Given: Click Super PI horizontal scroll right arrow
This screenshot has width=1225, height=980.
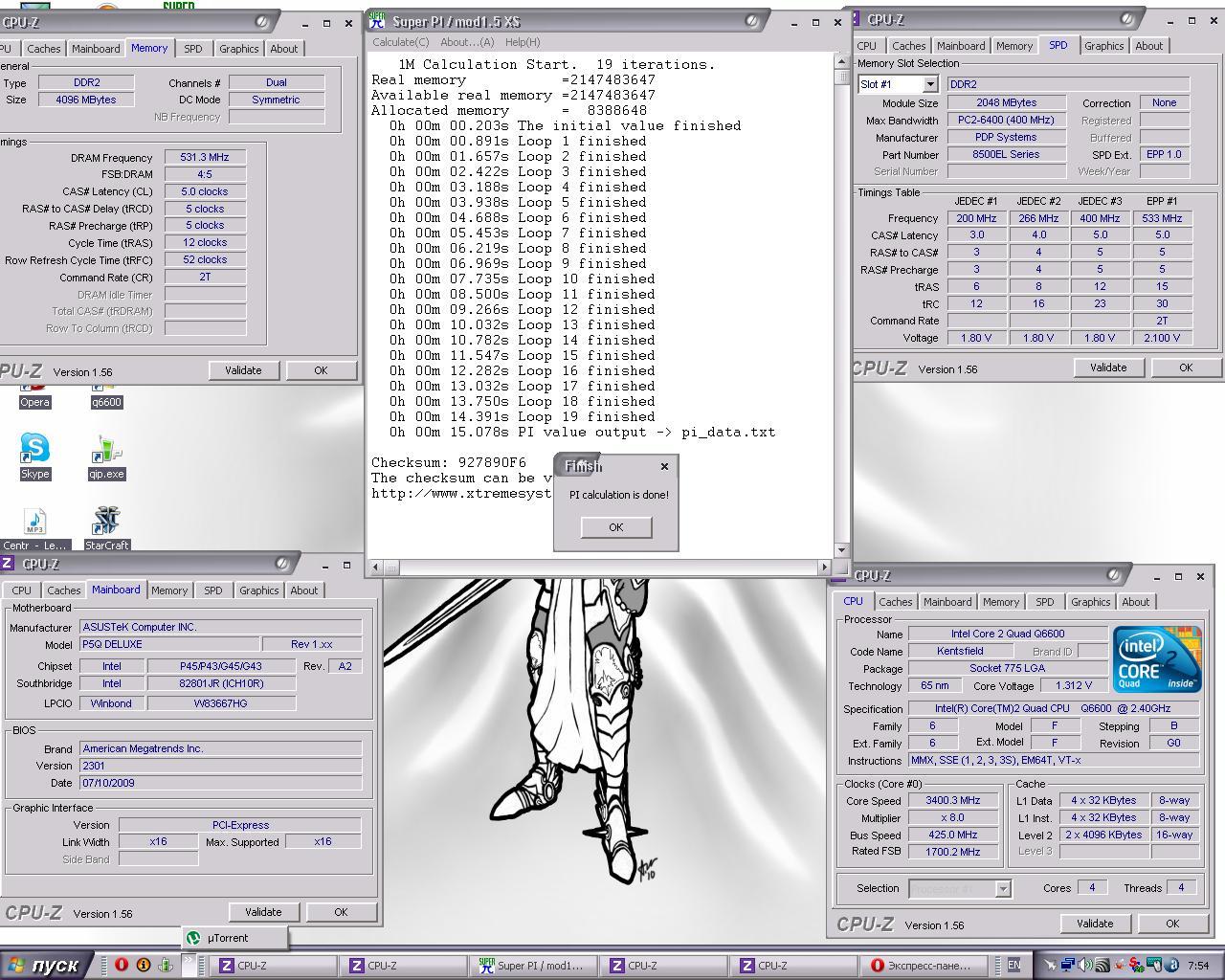Looking at the screenshot, I should coord(826,567).
